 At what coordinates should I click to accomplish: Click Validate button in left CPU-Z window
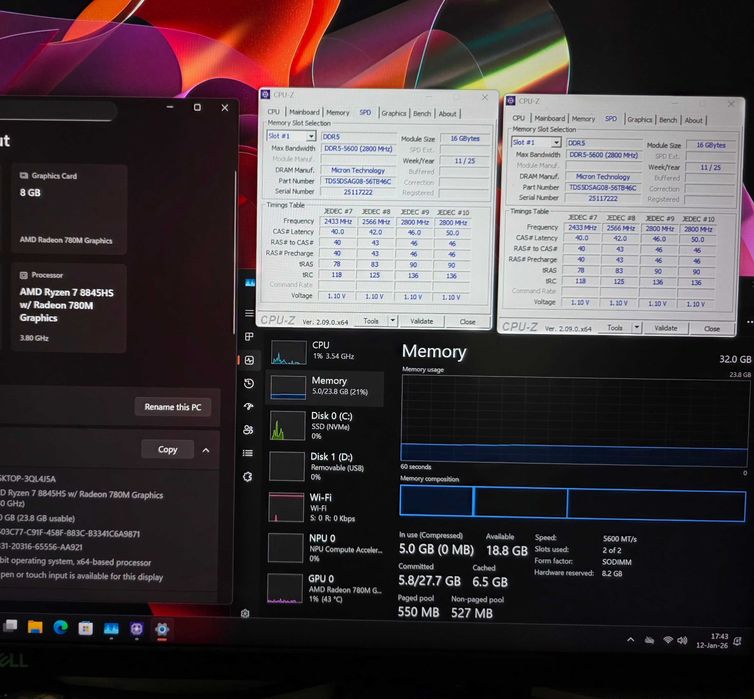[422, 321]
